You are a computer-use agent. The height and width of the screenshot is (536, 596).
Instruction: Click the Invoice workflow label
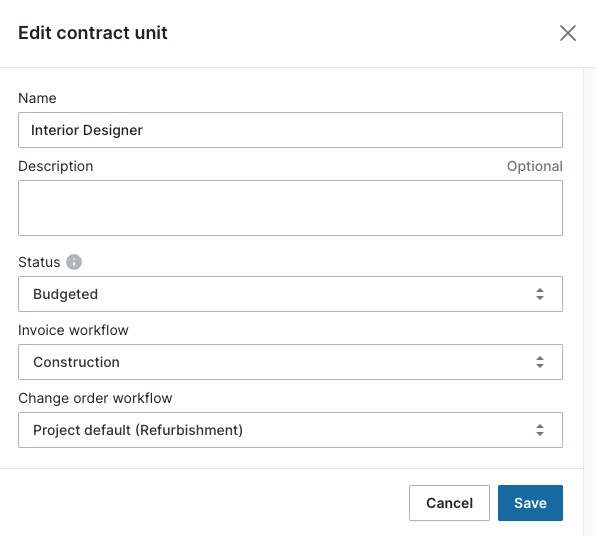point(73,330)
